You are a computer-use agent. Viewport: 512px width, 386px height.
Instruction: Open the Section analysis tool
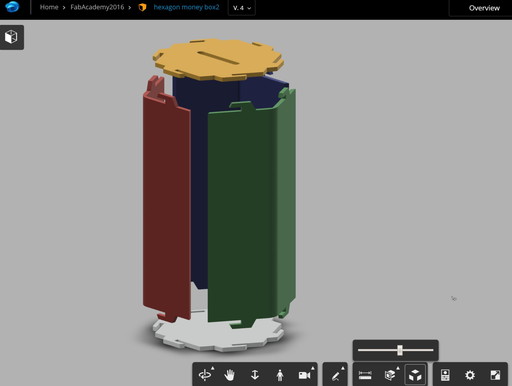pos(390,376)
